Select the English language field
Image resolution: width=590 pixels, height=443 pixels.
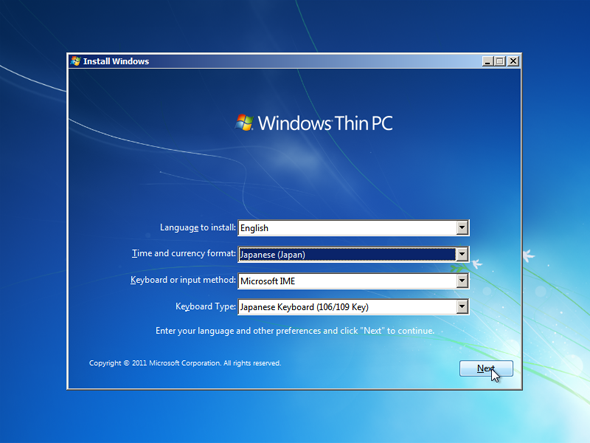click(x=353, y=228)
